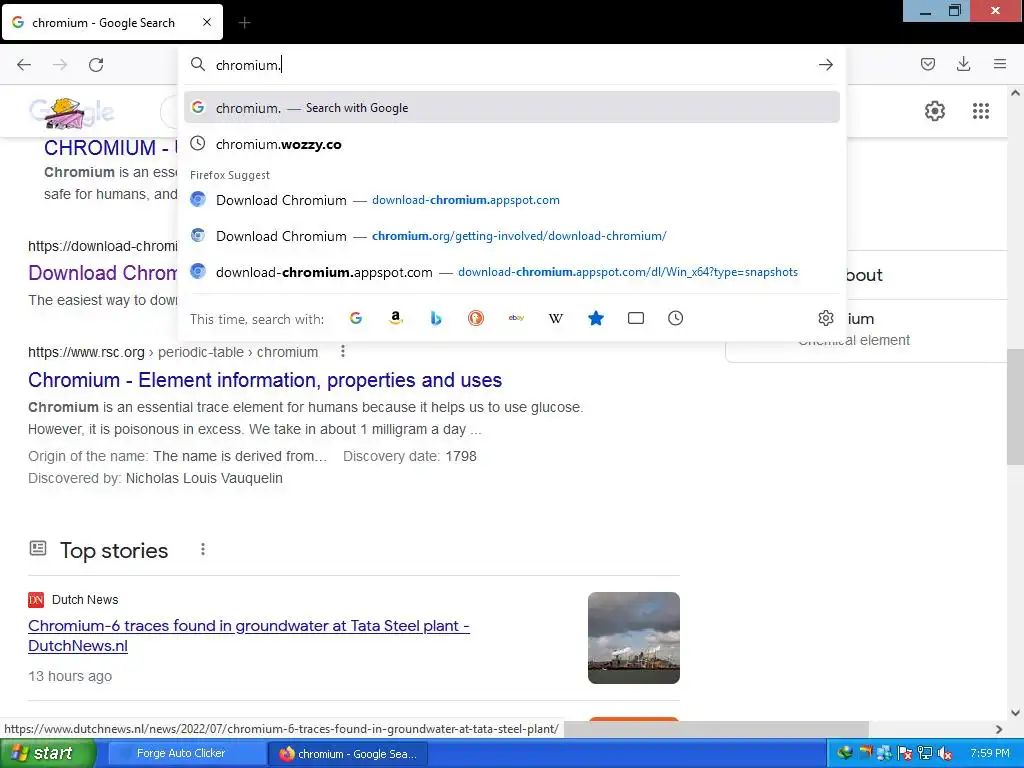1024x768 pixels.
Task: Search bookmarks using the star icon
Action: (x=596, y=318)
